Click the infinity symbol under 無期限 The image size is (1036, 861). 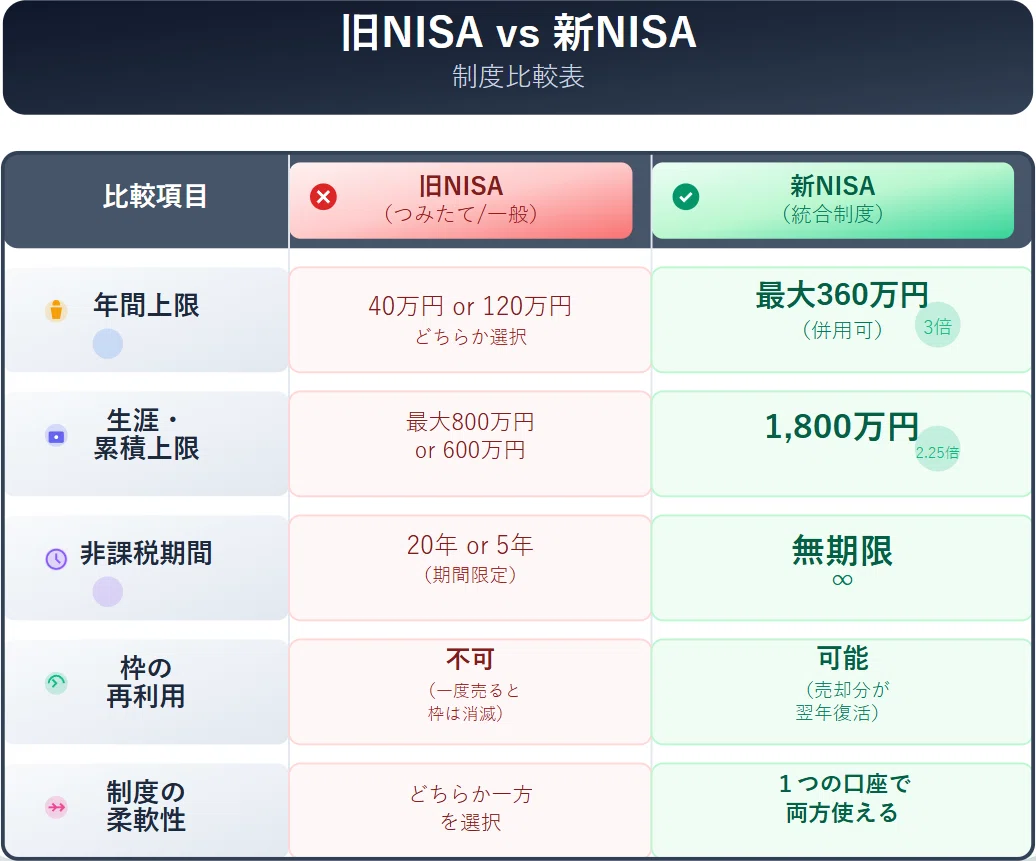tap(842, 580)
